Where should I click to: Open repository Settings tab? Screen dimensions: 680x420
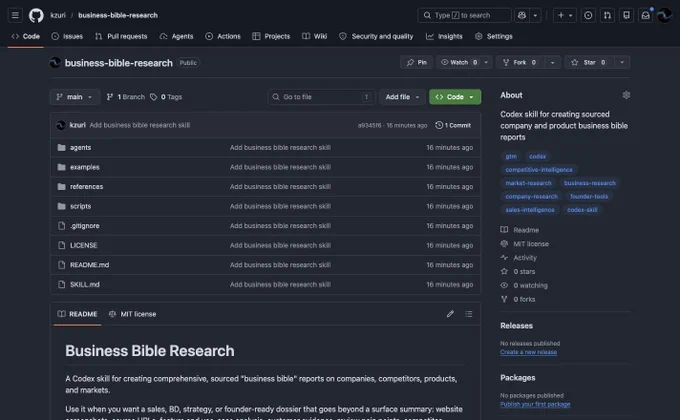pyautogui.click(x=494, y=36)
